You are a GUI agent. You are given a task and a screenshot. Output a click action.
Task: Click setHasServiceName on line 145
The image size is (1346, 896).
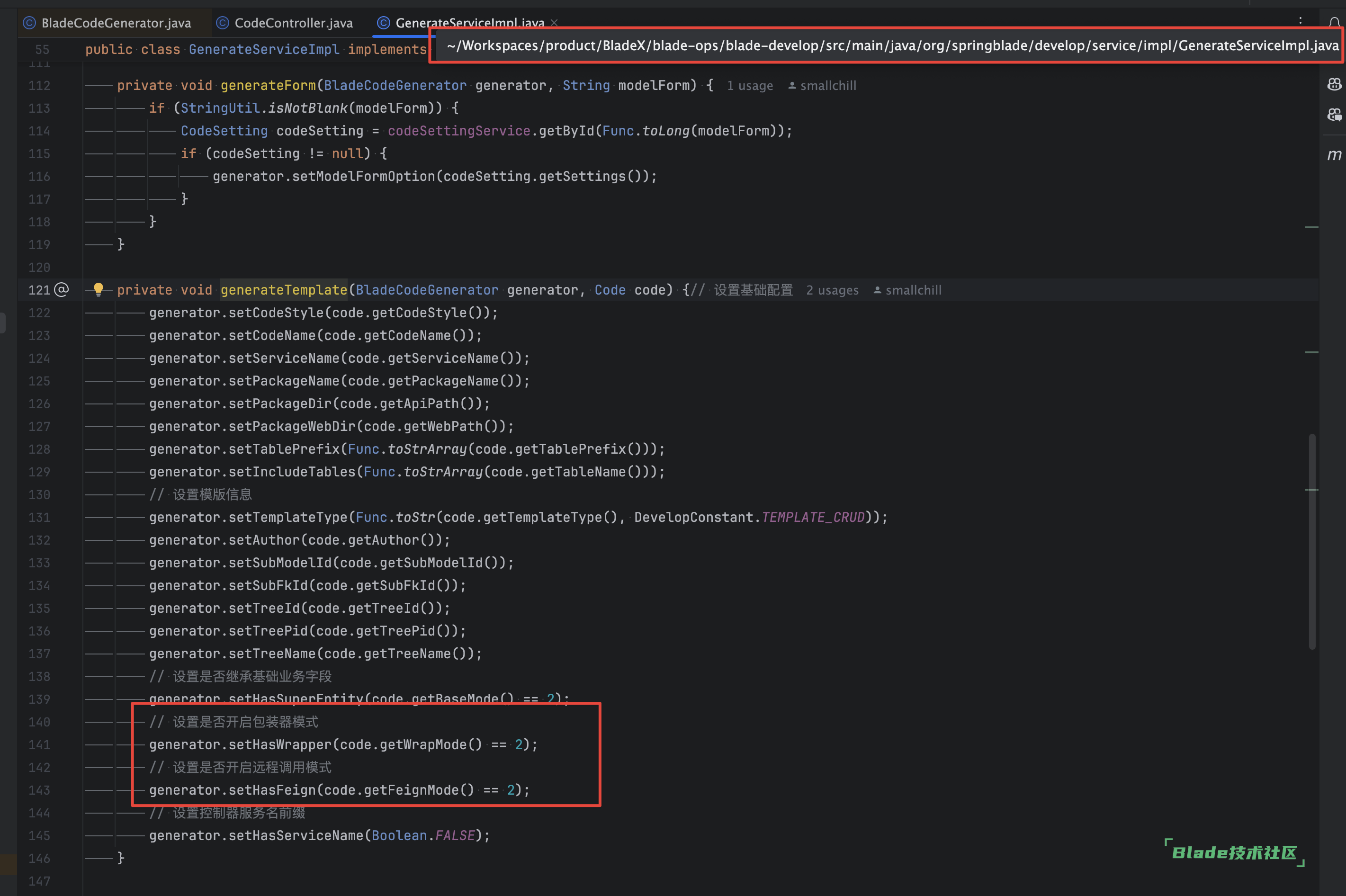(296, 836)
